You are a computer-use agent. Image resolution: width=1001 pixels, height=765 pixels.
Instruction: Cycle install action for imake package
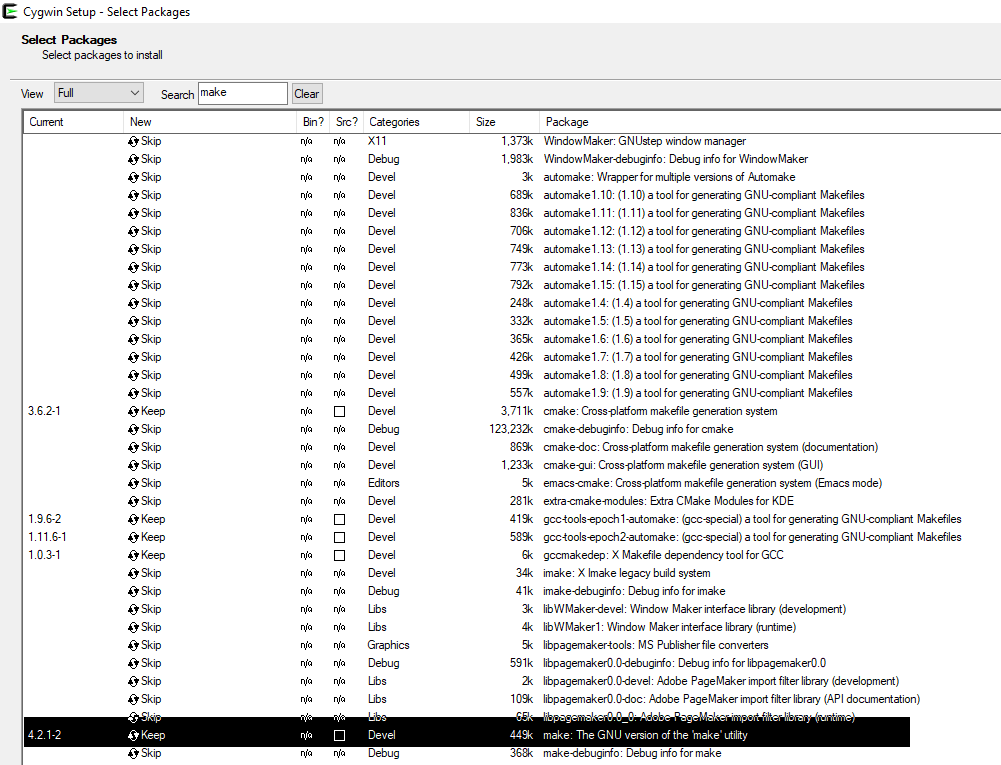point(133,573)
